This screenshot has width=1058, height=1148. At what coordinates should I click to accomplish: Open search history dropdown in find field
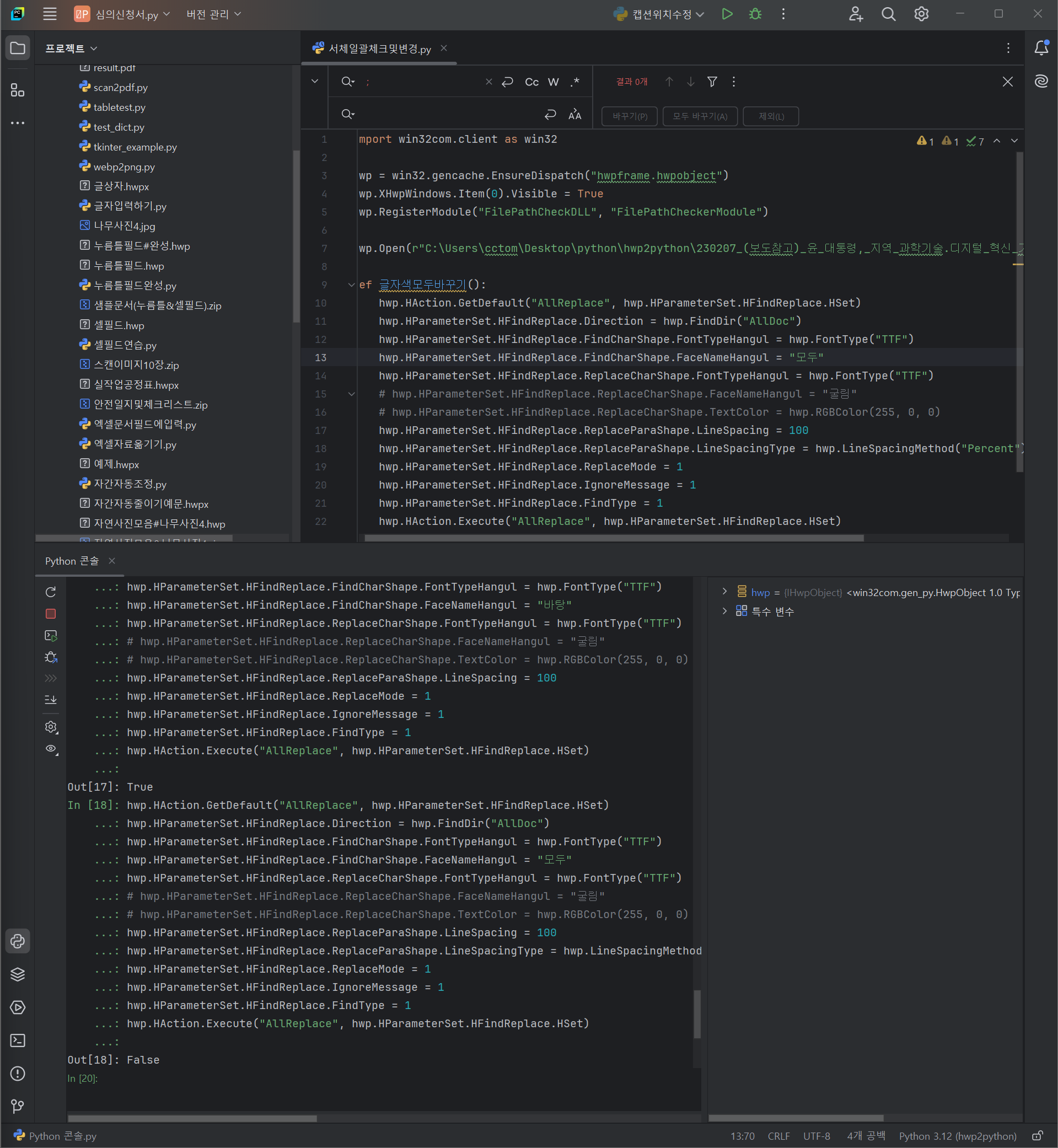(x=347, y=82)
